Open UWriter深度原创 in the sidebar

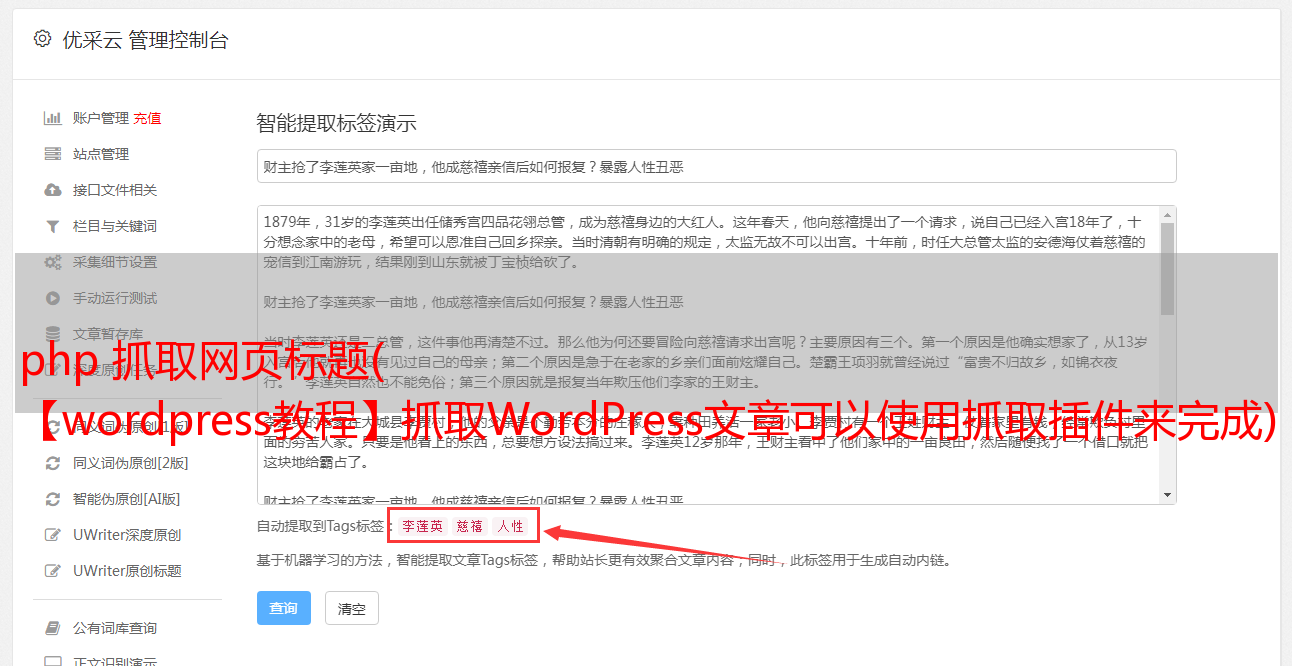tap(127, 535)
